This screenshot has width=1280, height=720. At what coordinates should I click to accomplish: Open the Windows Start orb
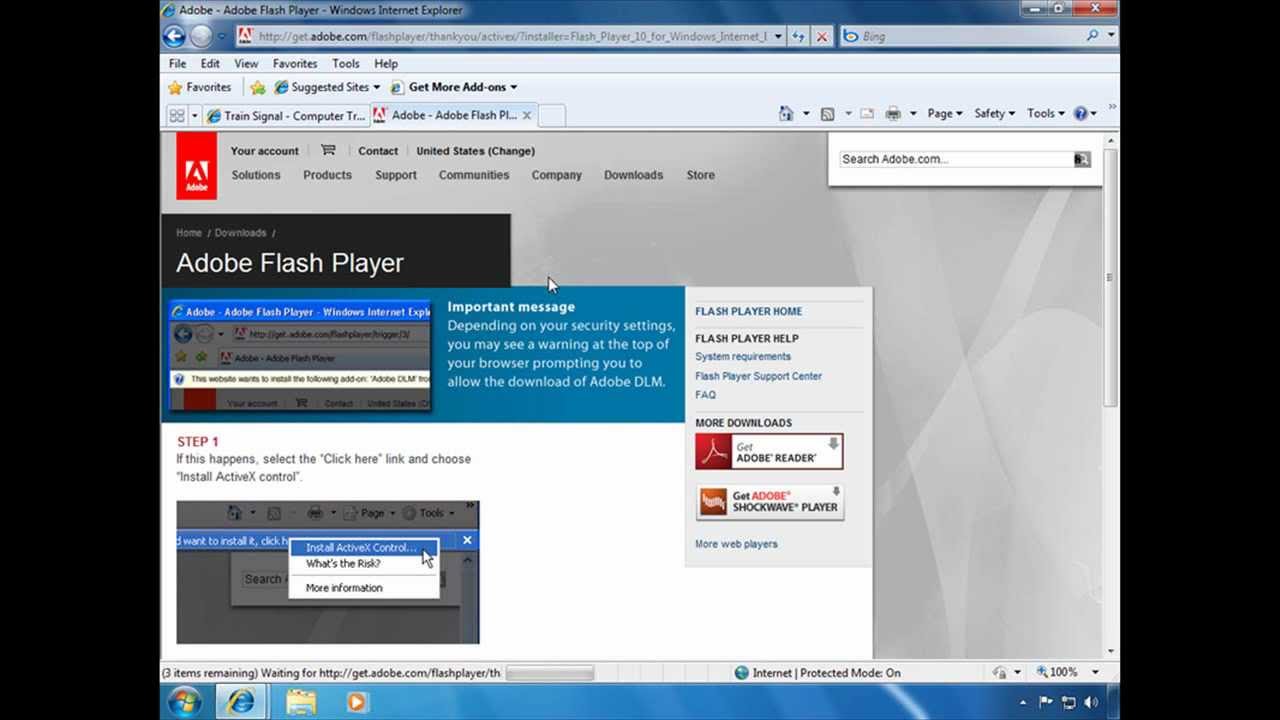point(184,701)
